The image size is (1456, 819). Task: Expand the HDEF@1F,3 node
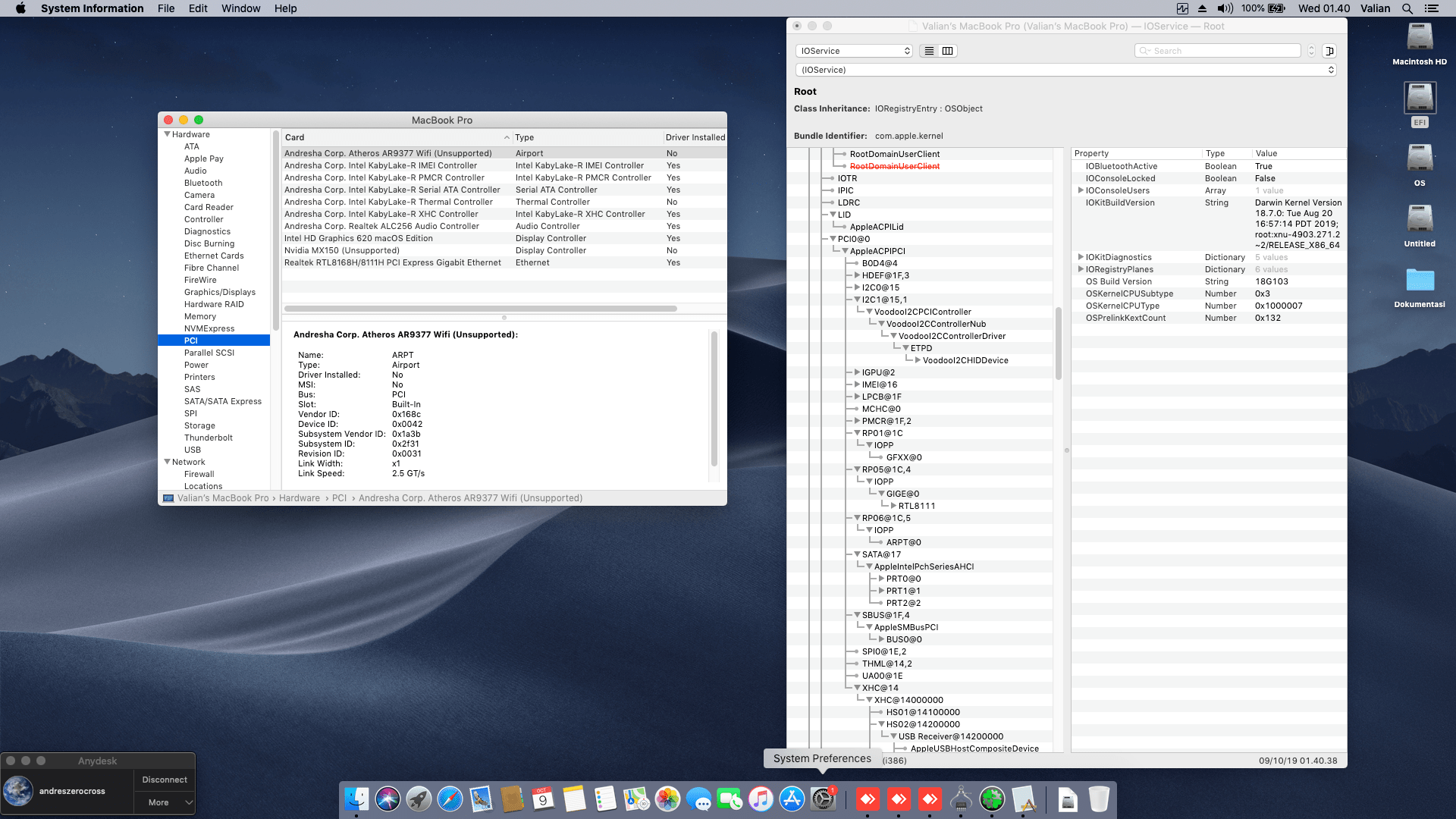[x=857, y=275]
